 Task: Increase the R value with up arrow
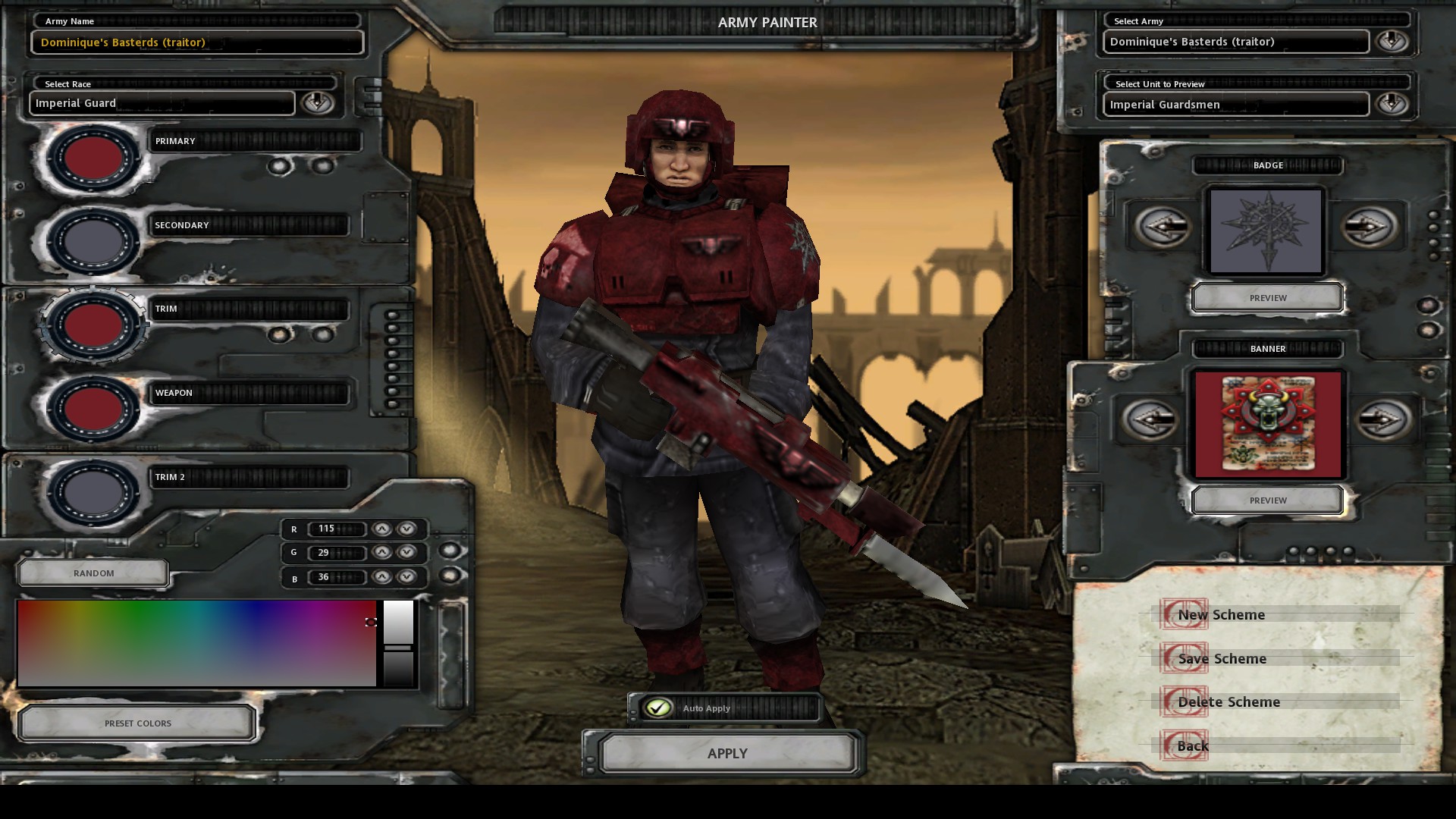click(382, 529)
